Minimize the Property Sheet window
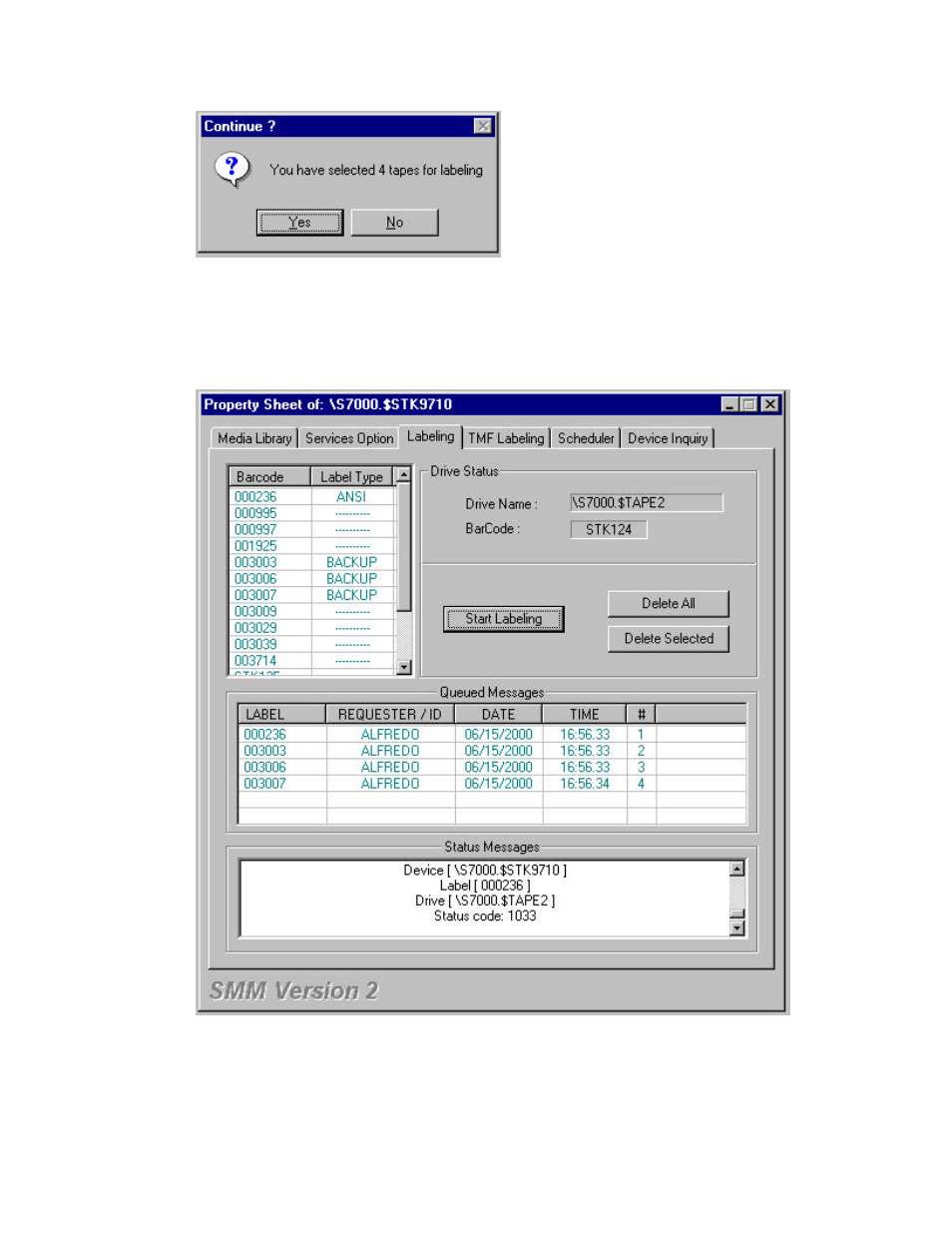This screenshot has width=952, height=1233. (x=729, y=404)
